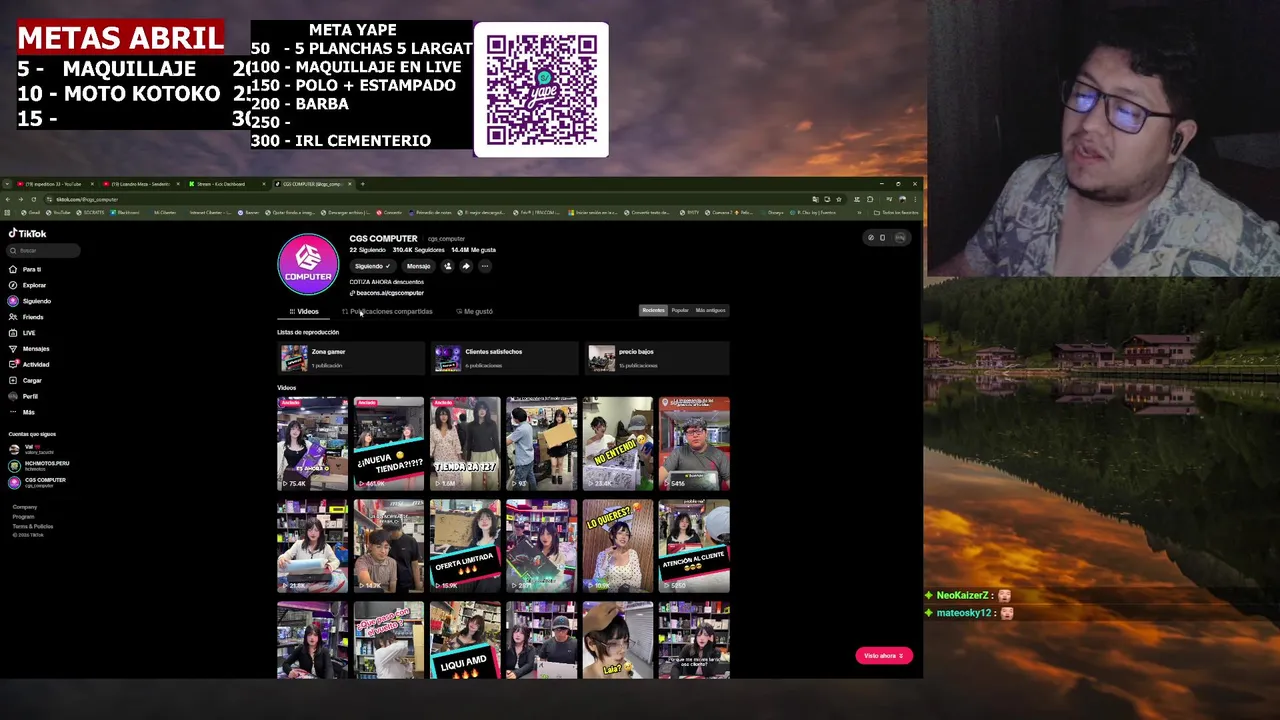This screenshot has width=1280, height=720.
Task: Toggle the Siguiendo follow button
Action: tap(372, 266)
